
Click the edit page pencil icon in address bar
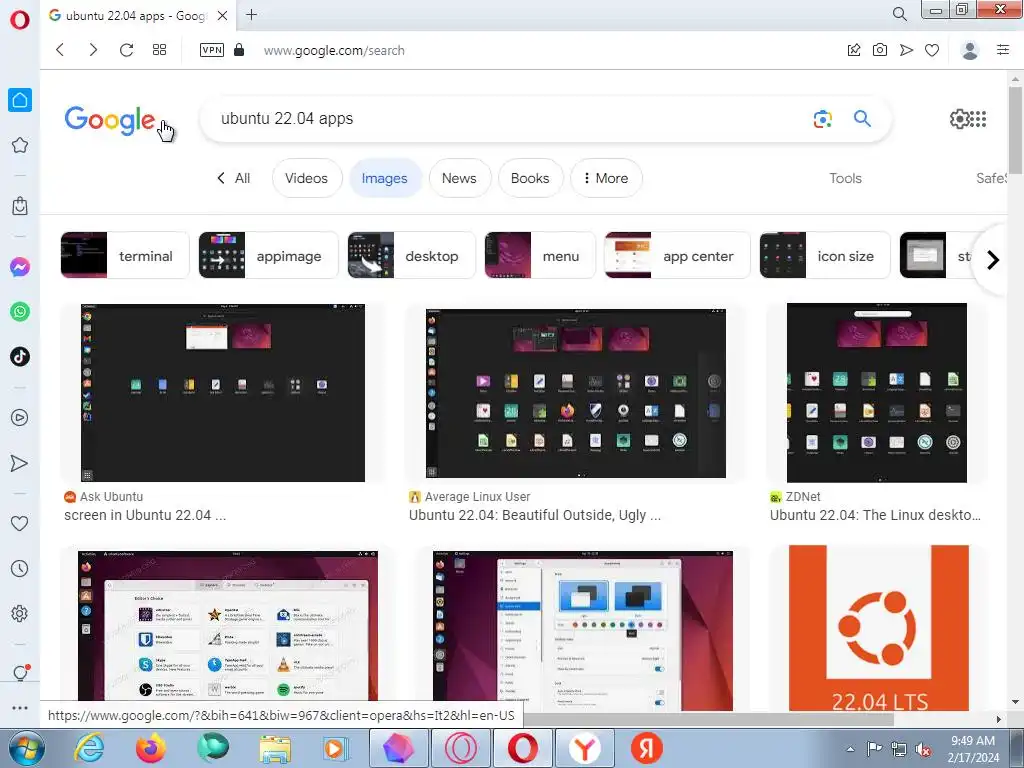click(854, 50)
